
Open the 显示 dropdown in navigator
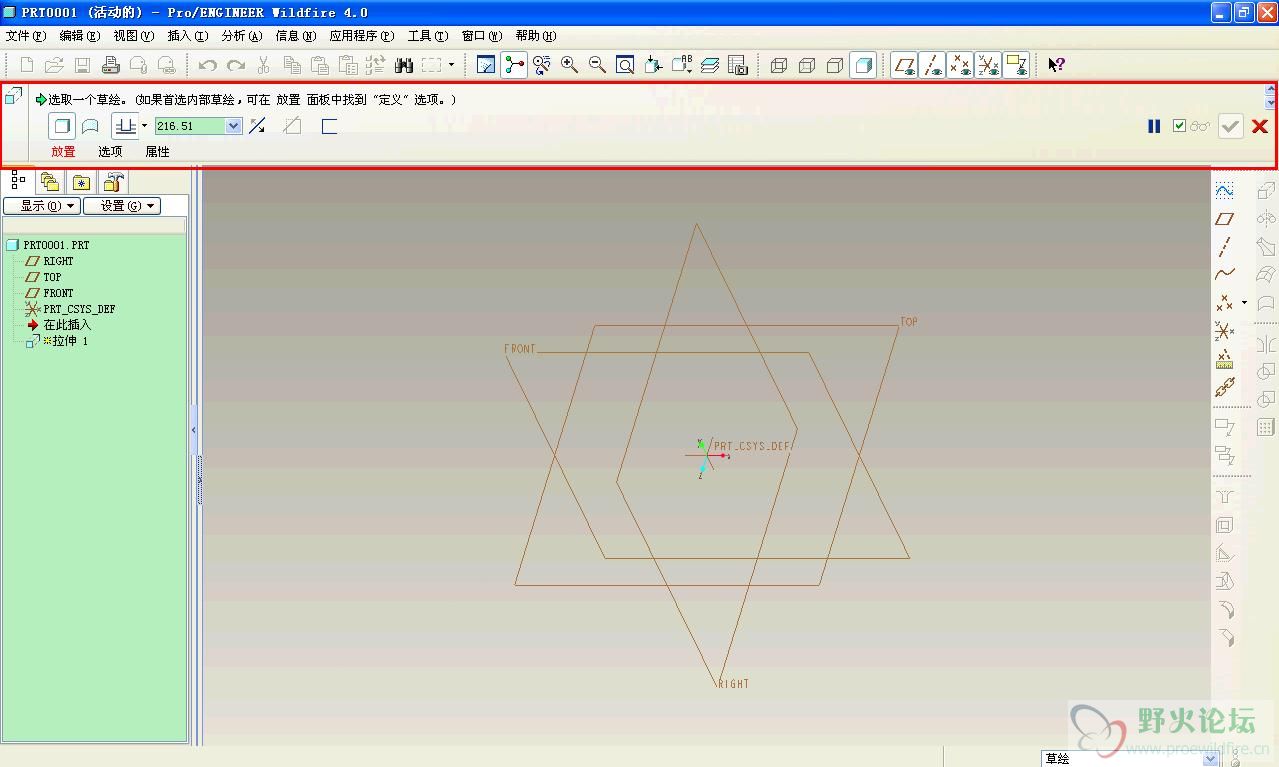click(x=42, y=206)
